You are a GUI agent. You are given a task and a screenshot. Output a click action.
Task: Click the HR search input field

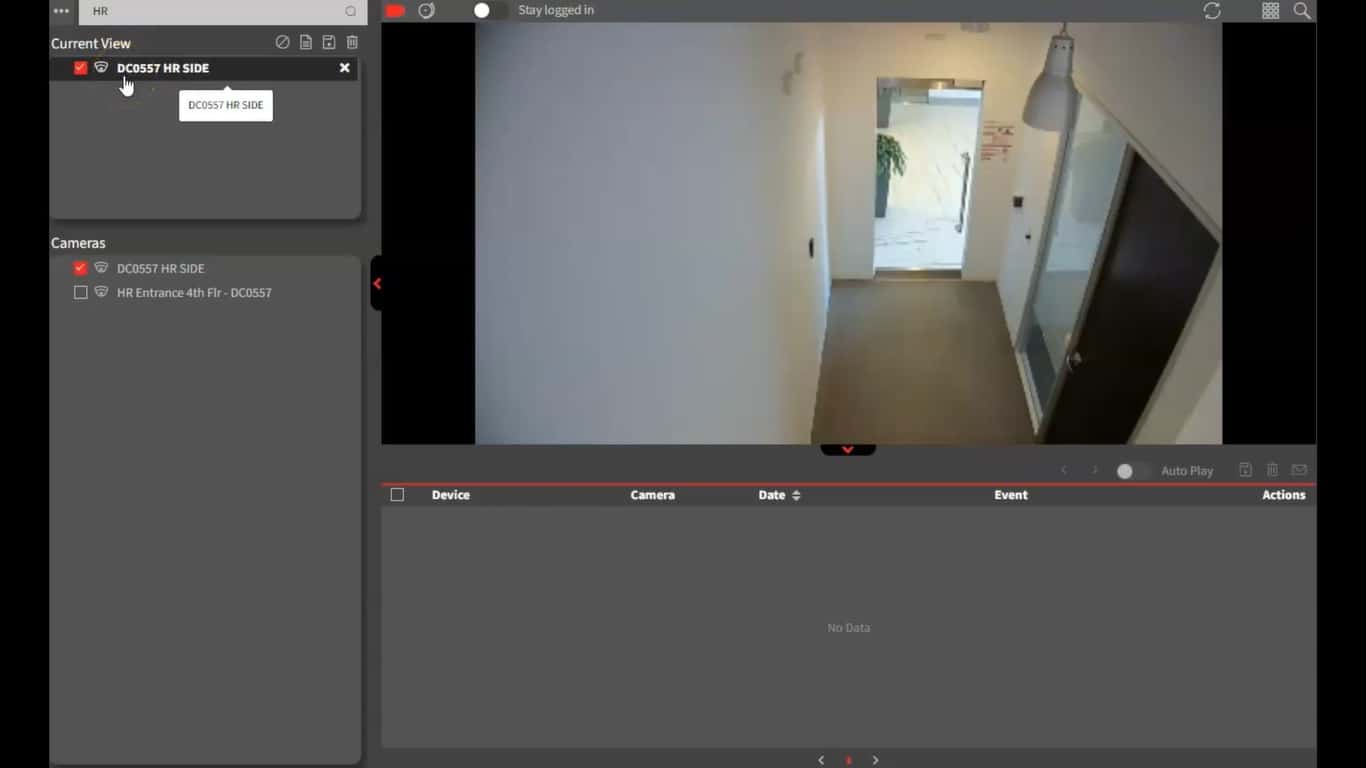[x=215, y=12]
